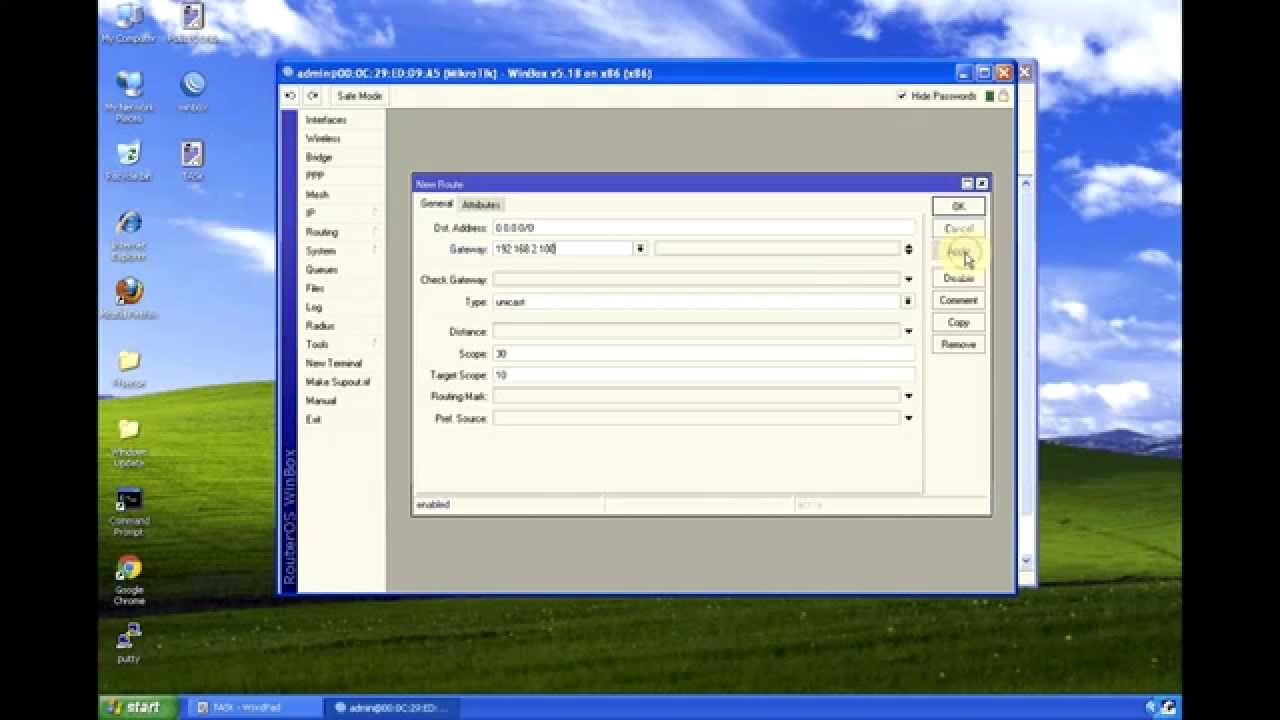Expand the Distance option
The image size is (1280, 720).
[908, 332]
